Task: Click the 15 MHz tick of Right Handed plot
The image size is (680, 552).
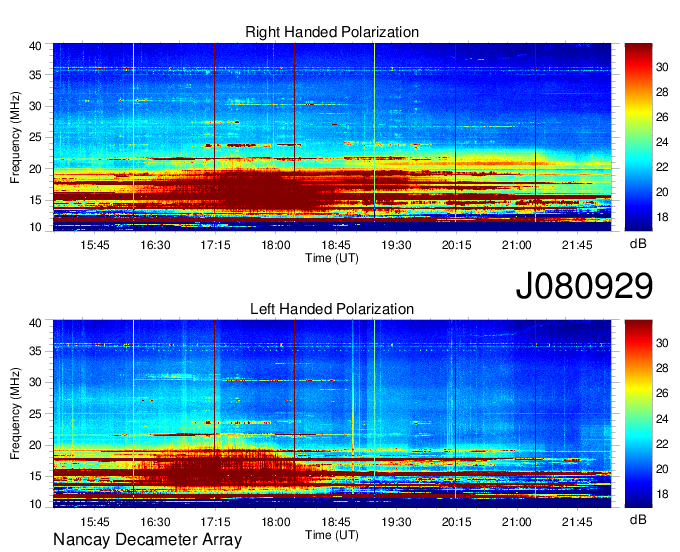Action: [35, 200]
